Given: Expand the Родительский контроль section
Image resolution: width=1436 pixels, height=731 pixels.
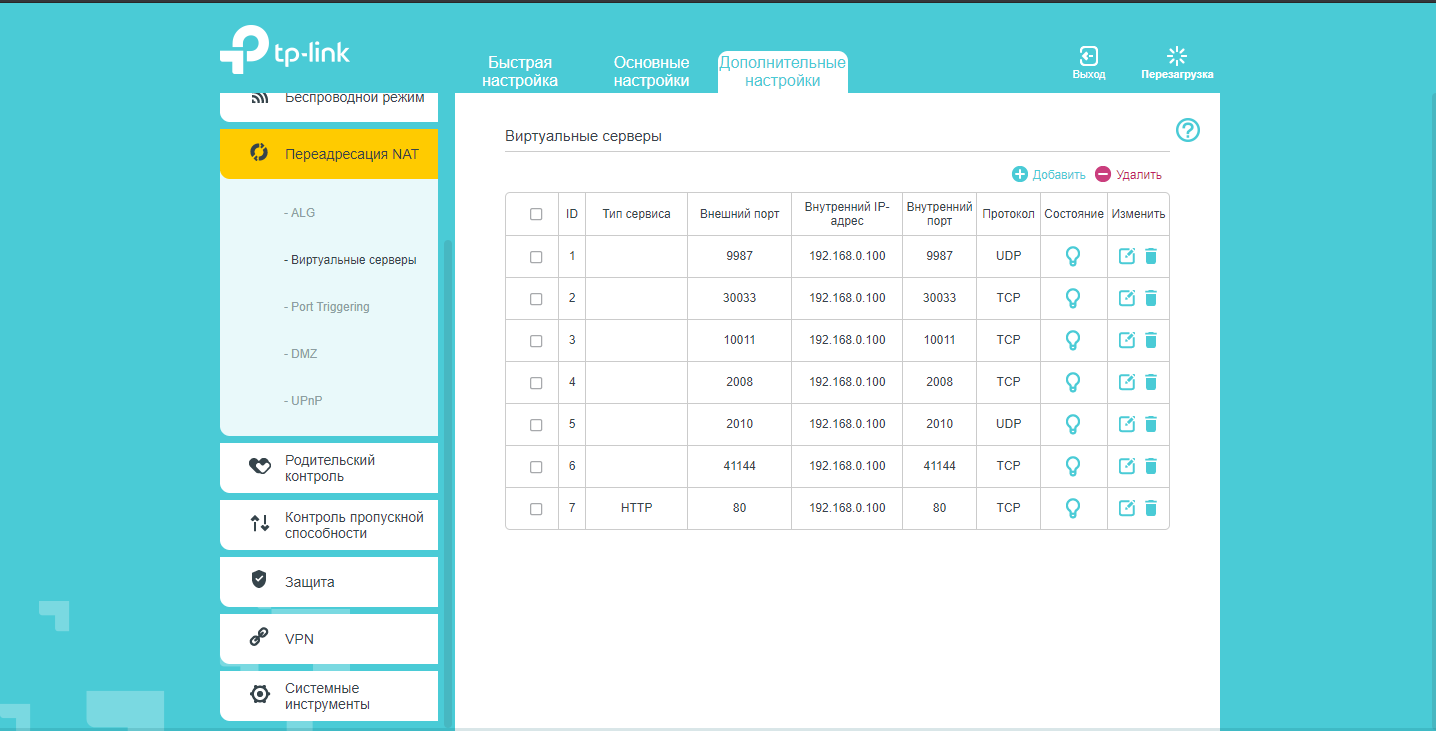Looking at the screenshot, I should [329, 468].
